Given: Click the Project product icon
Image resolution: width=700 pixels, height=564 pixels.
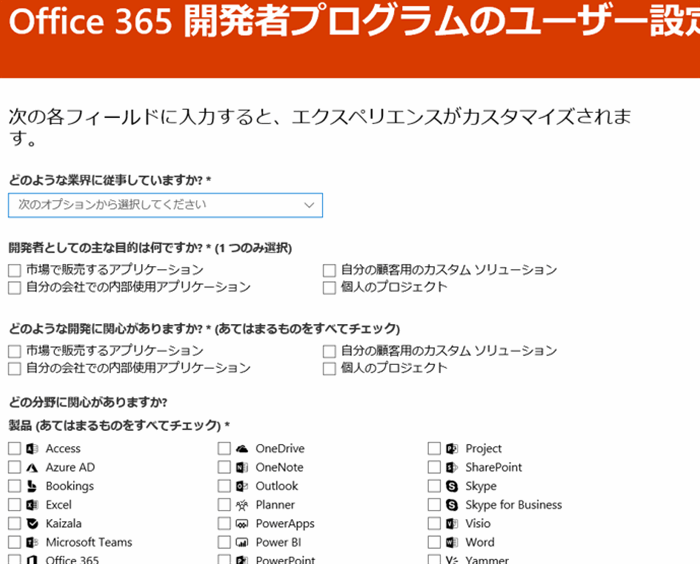Looking at the screenshot, I should click(452, 448).
